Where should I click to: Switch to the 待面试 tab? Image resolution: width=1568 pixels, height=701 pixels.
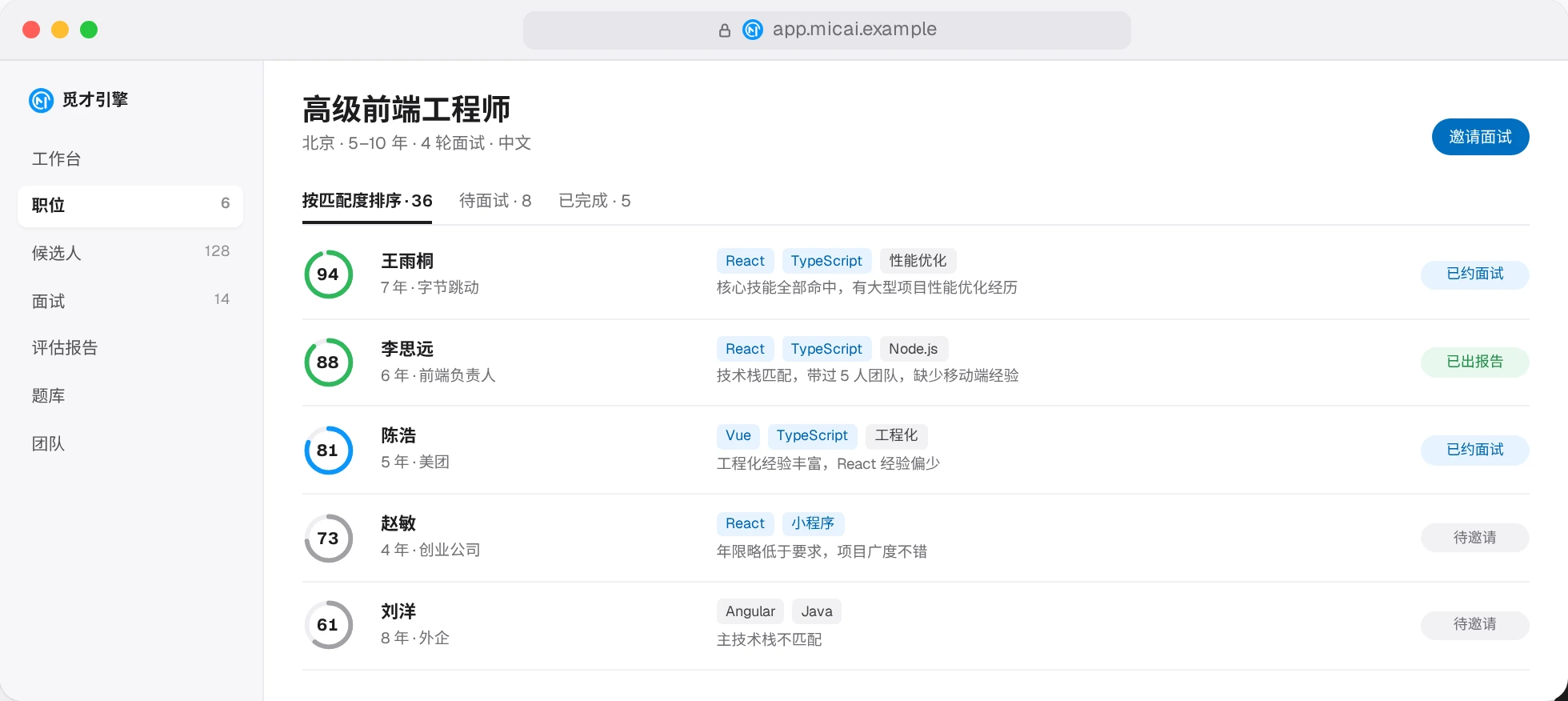pyautogui.click(x=495, y=201)
